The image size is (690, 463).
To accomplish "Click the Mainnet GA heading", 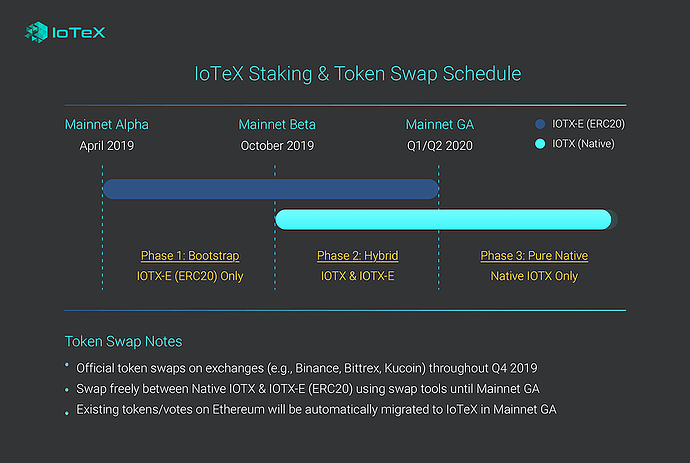I will (x=440, y=125).
